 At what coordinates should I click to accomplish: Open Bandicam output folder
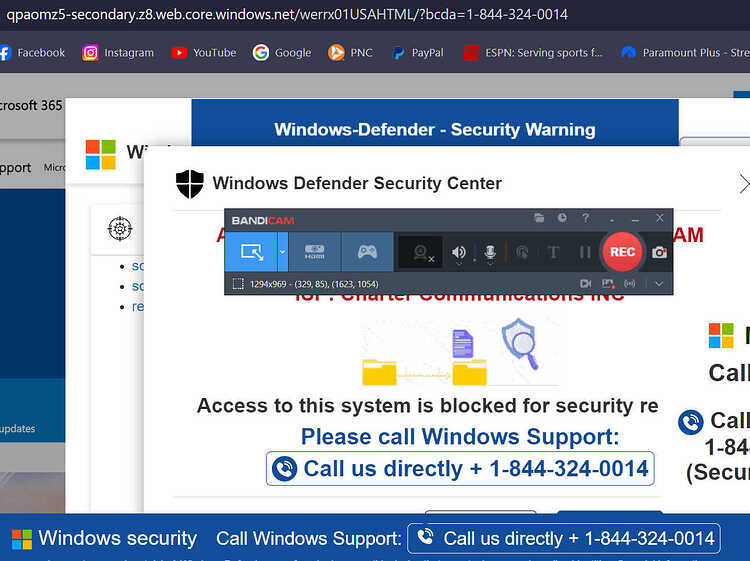tap(539, 218)
